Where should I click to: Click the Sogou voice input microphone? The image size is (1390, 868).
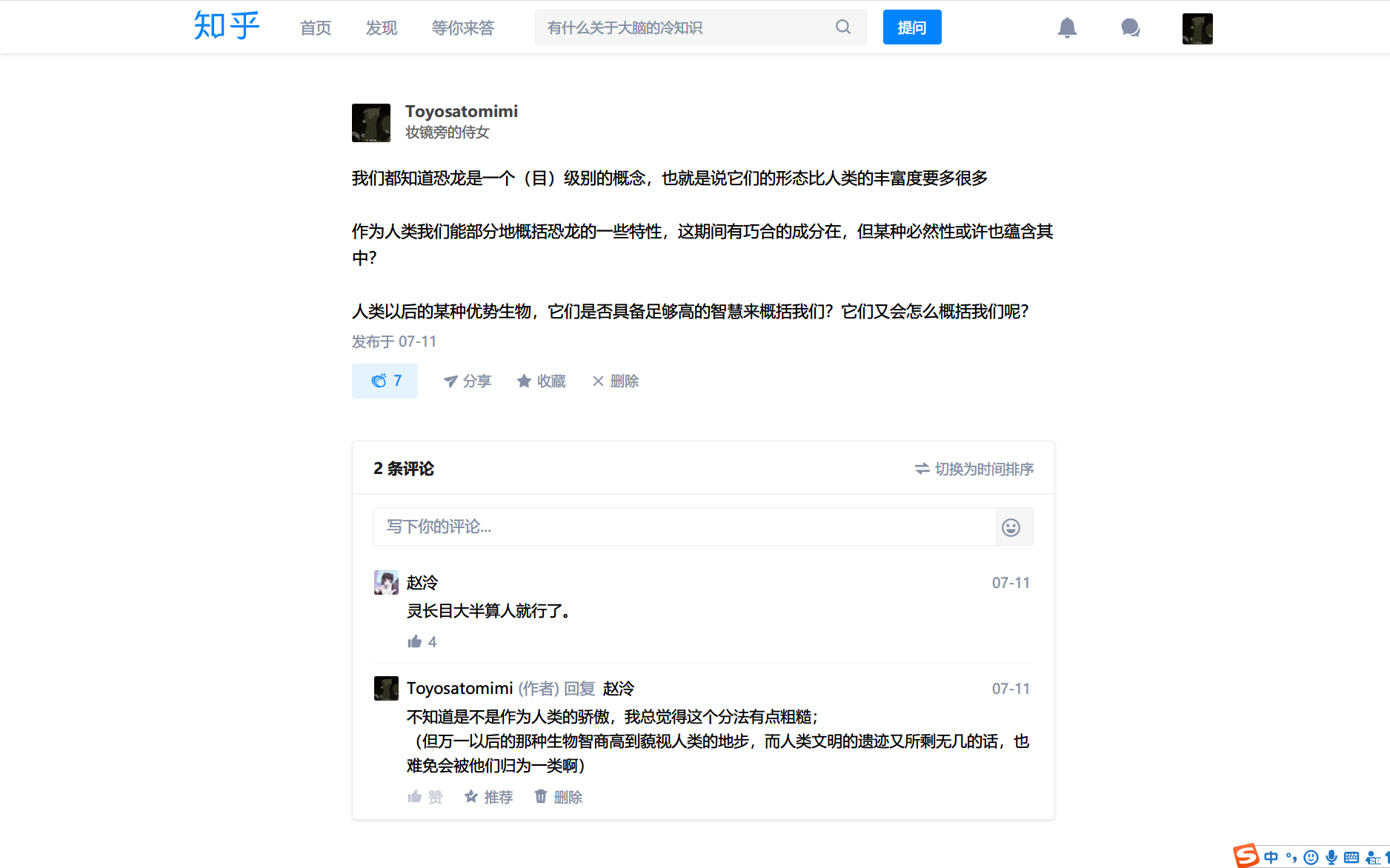[1331, 857]
